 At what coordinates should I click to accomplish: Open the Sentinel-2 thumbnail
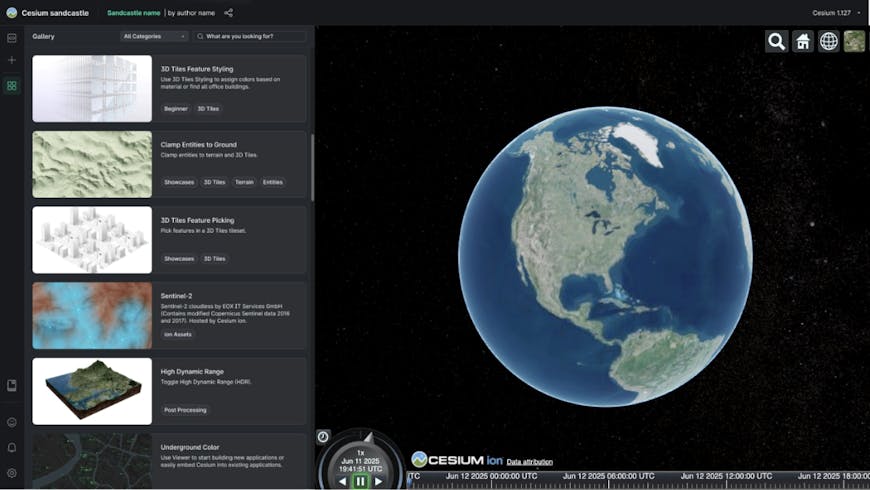tap(92, 315)
